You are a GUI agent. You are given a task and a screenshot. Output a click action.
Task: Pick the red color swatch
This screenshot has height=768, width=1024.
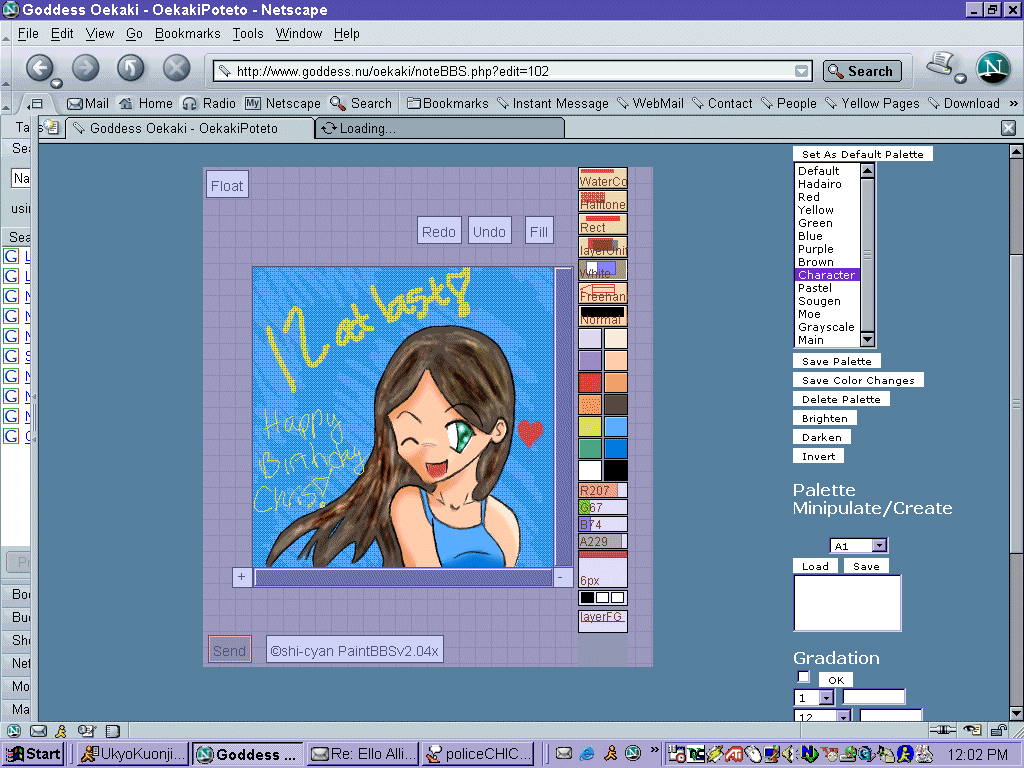pyautogui.click(x=590, y=382)
